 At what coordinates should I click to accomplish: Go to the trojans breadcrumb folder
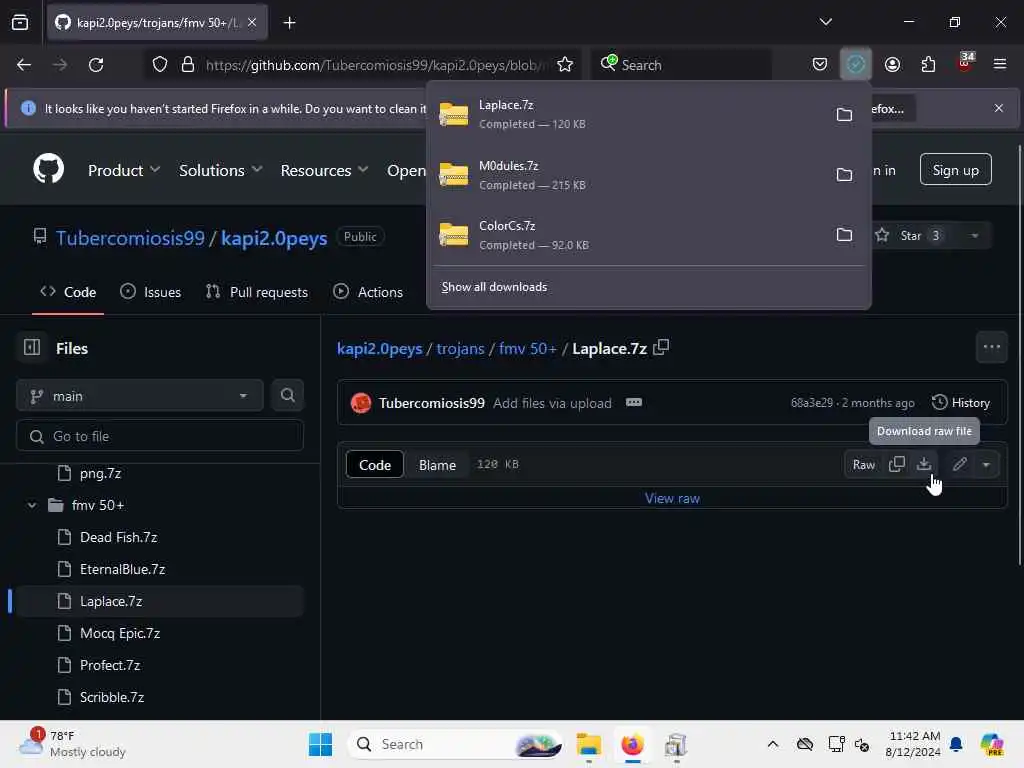tap(460, 348)
